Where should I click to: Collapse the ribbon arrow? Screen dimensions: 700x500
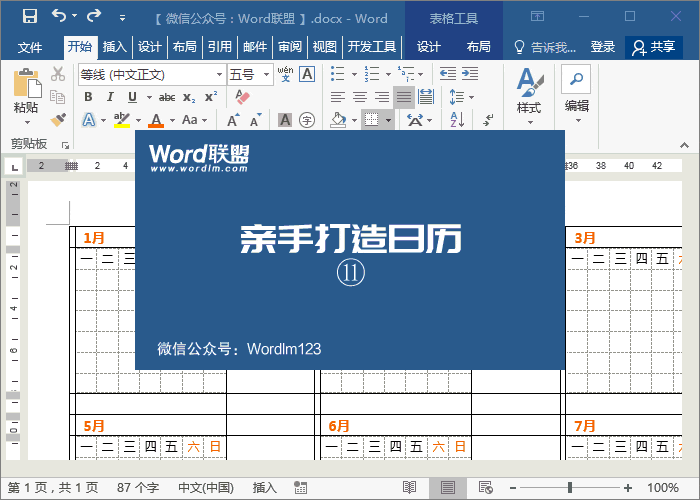[684, 145]
